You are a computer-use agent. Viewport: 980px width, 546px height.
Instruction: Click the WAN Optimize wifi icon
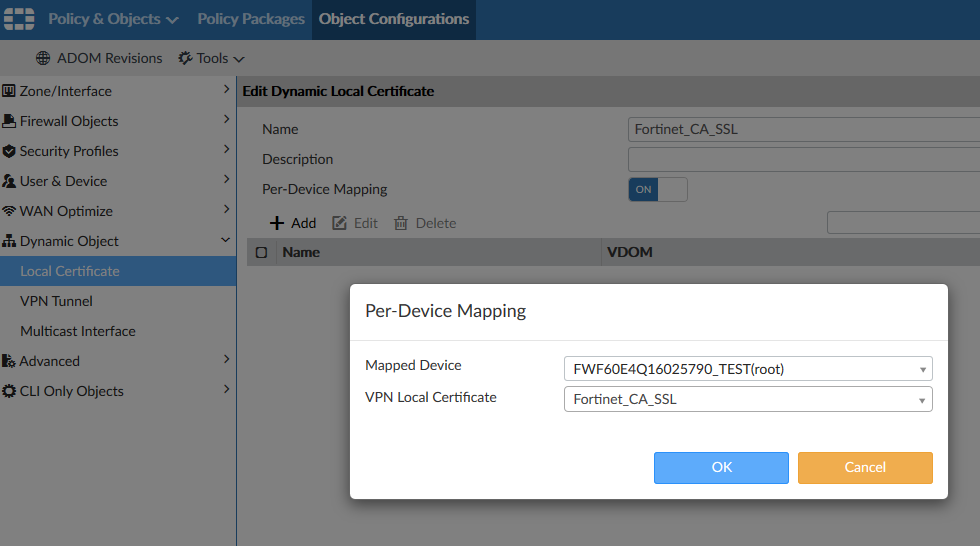pos(9,211)
